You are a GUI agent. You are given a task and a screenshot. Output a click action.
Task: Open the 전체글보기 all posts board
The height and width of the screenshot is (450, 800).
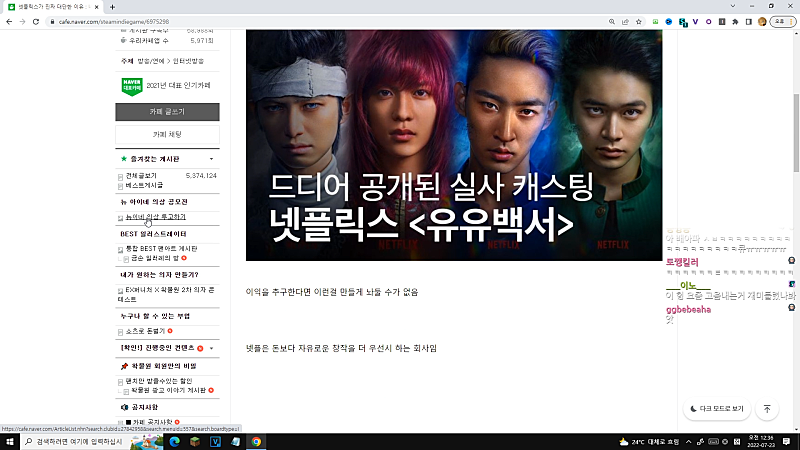click(141, 176)
